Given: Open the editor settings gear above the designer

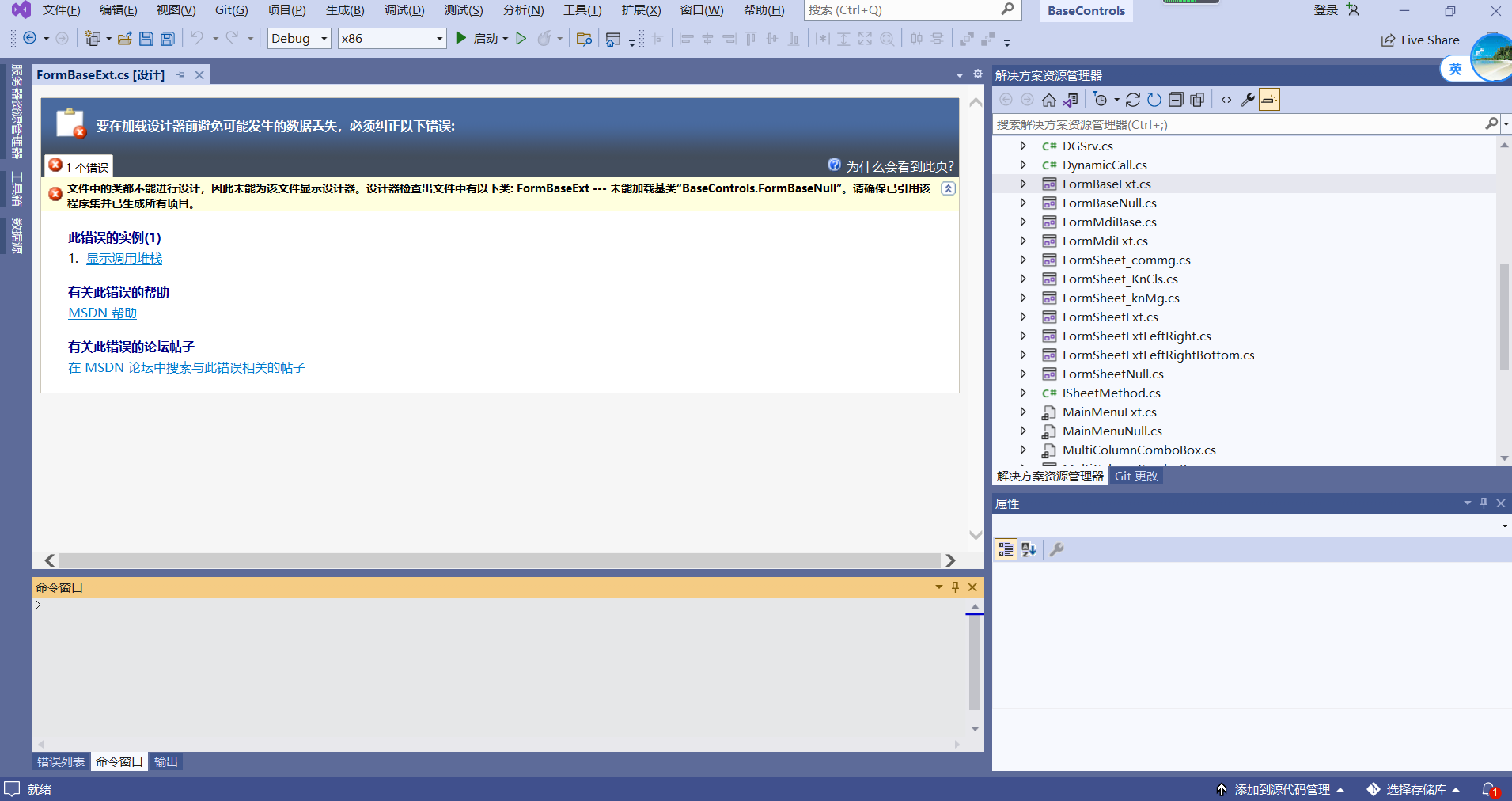Looking at the screenshot, I should 978,74.
